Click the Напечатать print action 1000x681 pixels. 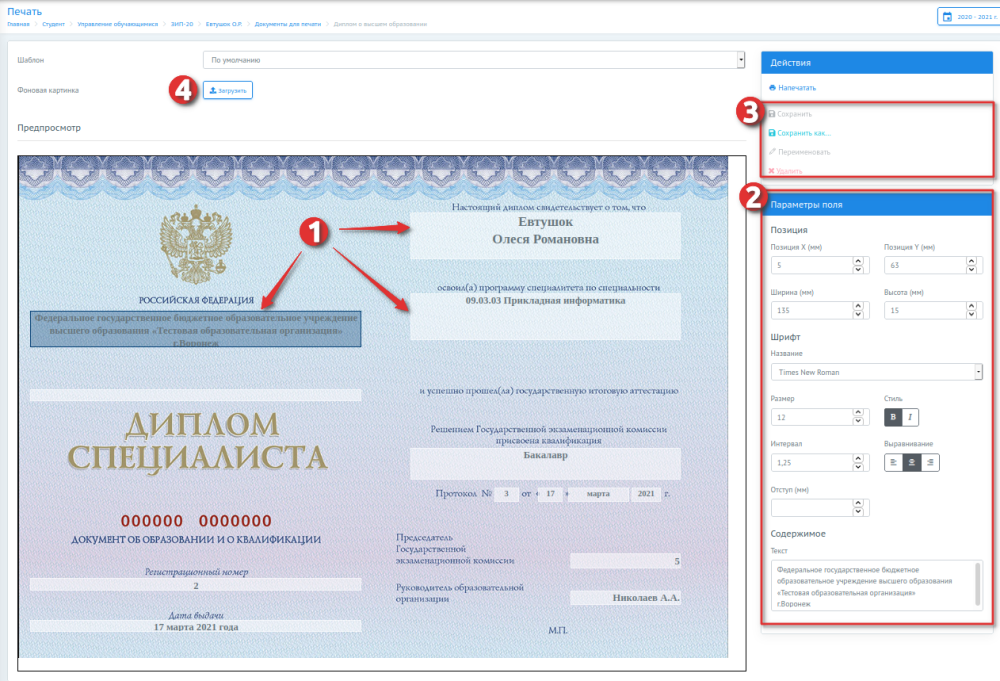(x=792, y=88)
